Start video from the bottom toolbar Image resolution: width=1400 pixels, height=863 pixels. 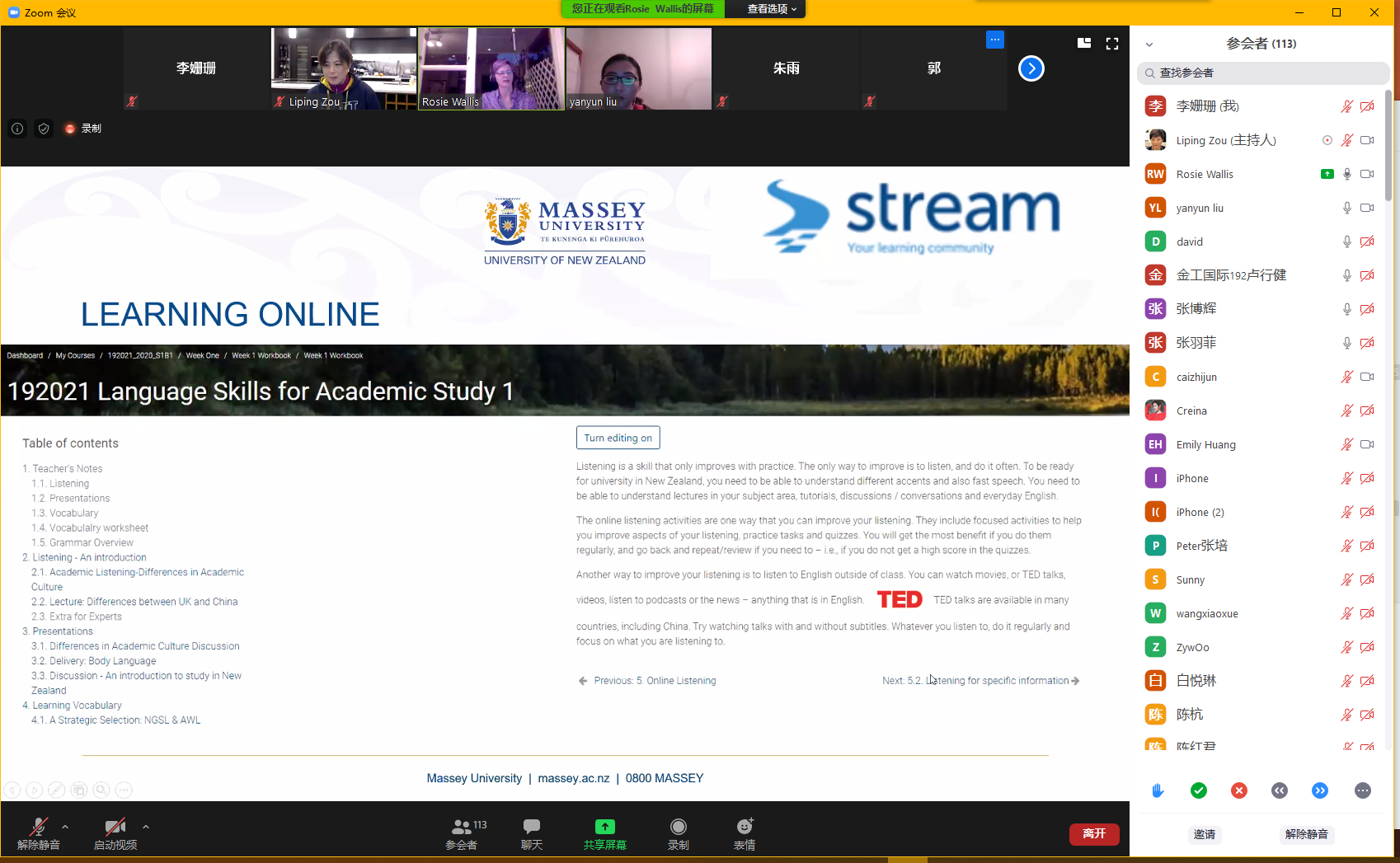pos(115,833)
